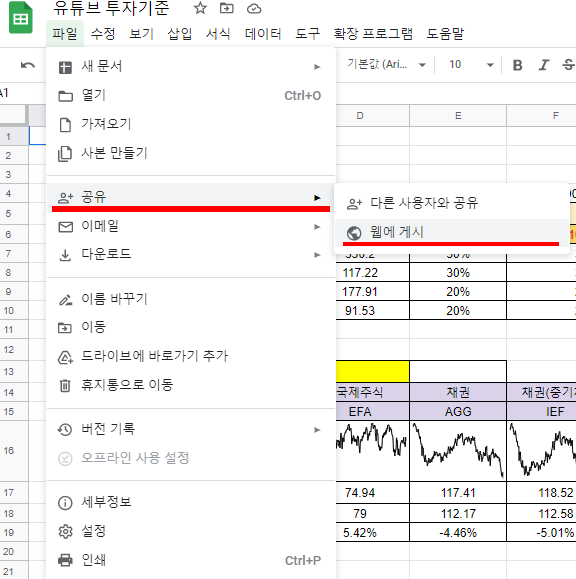Open the Google Sheets home icon
Screen dimensions: 576x579
tap(21, 17)
